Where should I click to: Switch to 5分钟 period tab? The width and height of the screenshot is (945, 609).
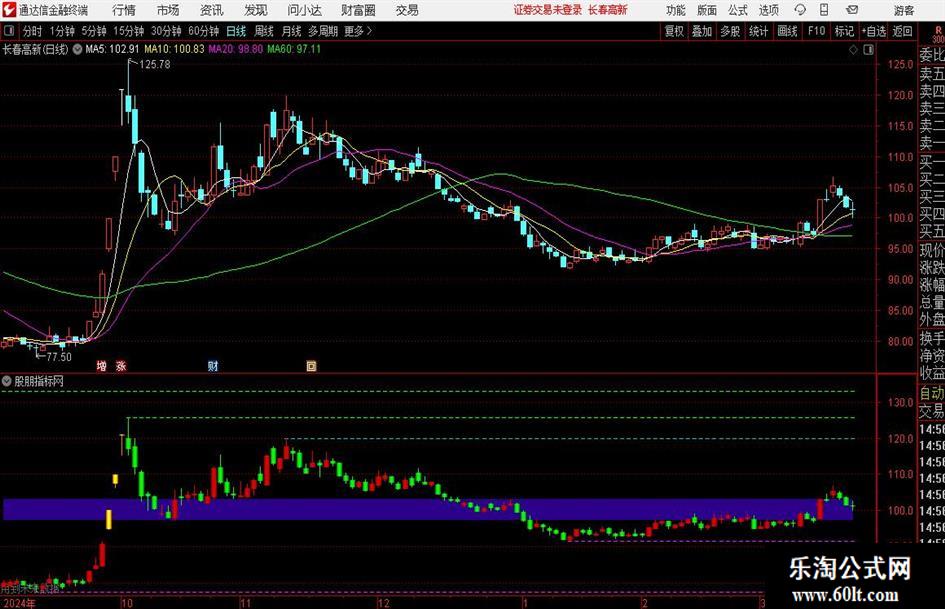pyautogui.click(x=94, y=31)
